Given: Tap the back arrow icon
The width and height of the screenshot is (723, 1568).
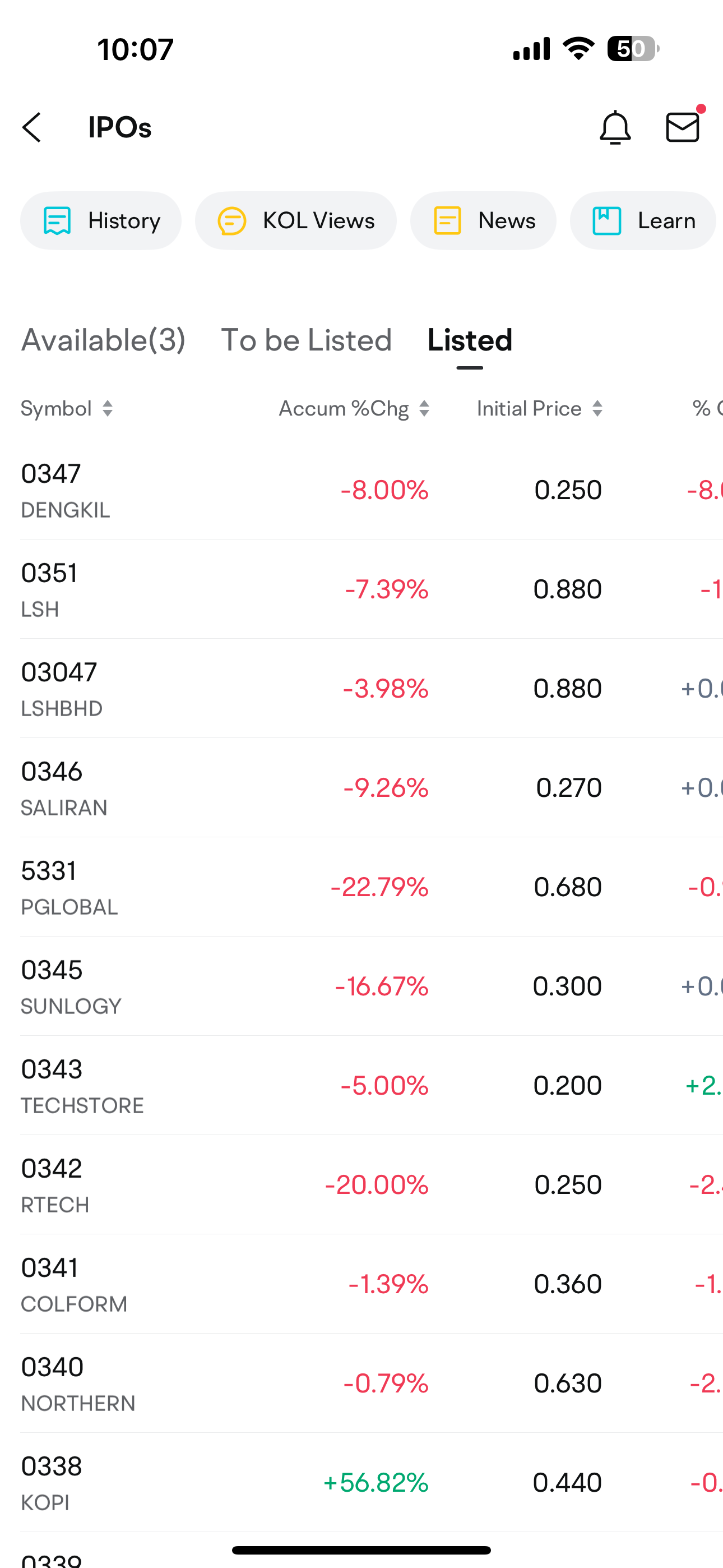Looking at the screenshot, I should tap(31, 127).
